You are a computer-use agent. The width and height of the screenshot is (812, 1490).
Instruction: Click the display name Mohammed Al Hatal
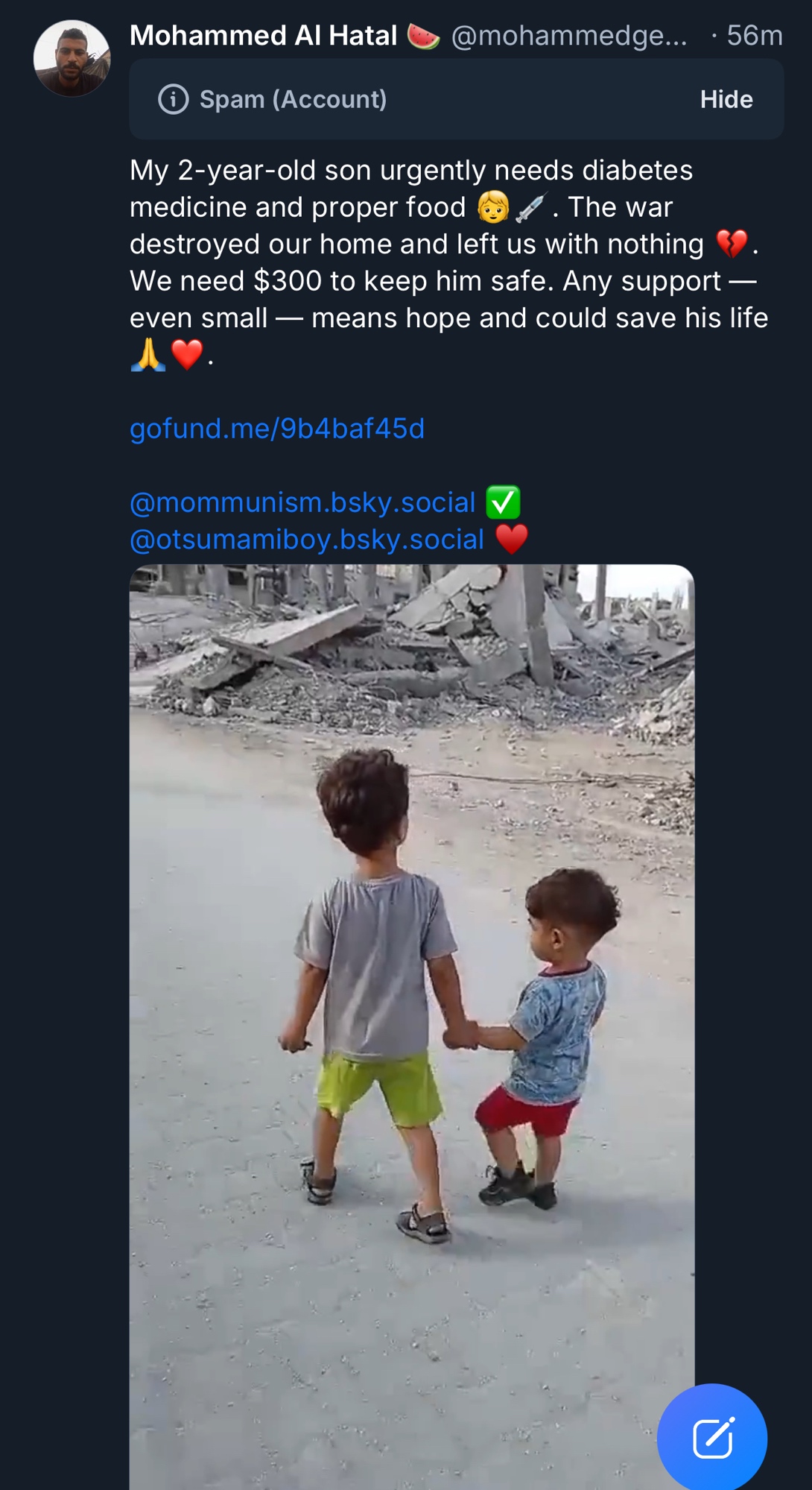coord(263,36)
